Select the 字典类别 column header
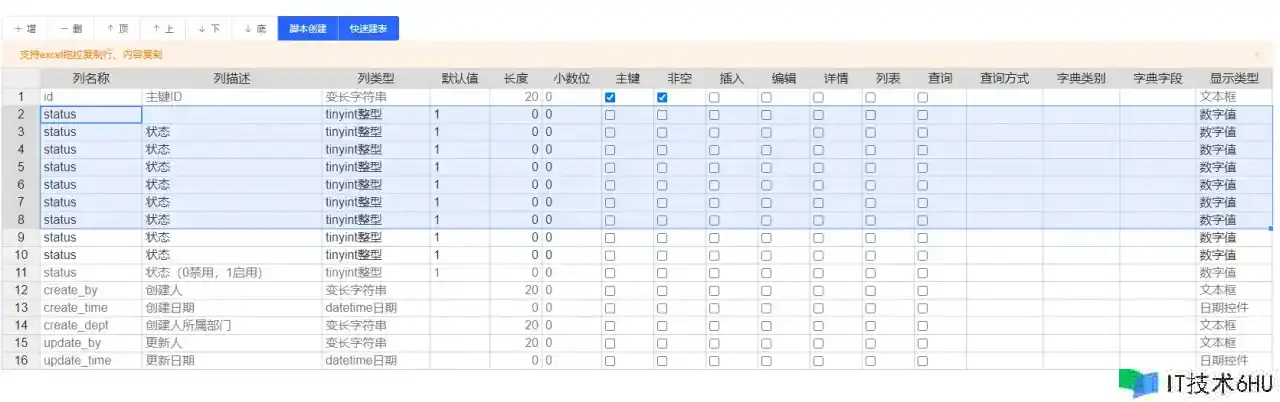 tap(1081, 78)
